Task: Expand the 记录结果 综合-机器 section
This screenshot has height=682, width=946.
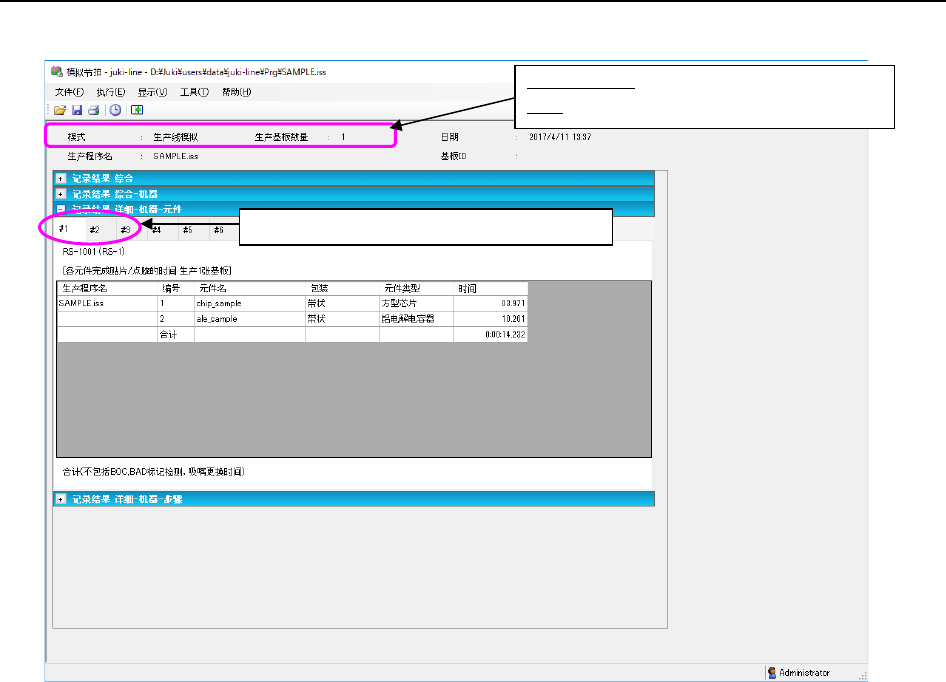Action: [60, 194]
